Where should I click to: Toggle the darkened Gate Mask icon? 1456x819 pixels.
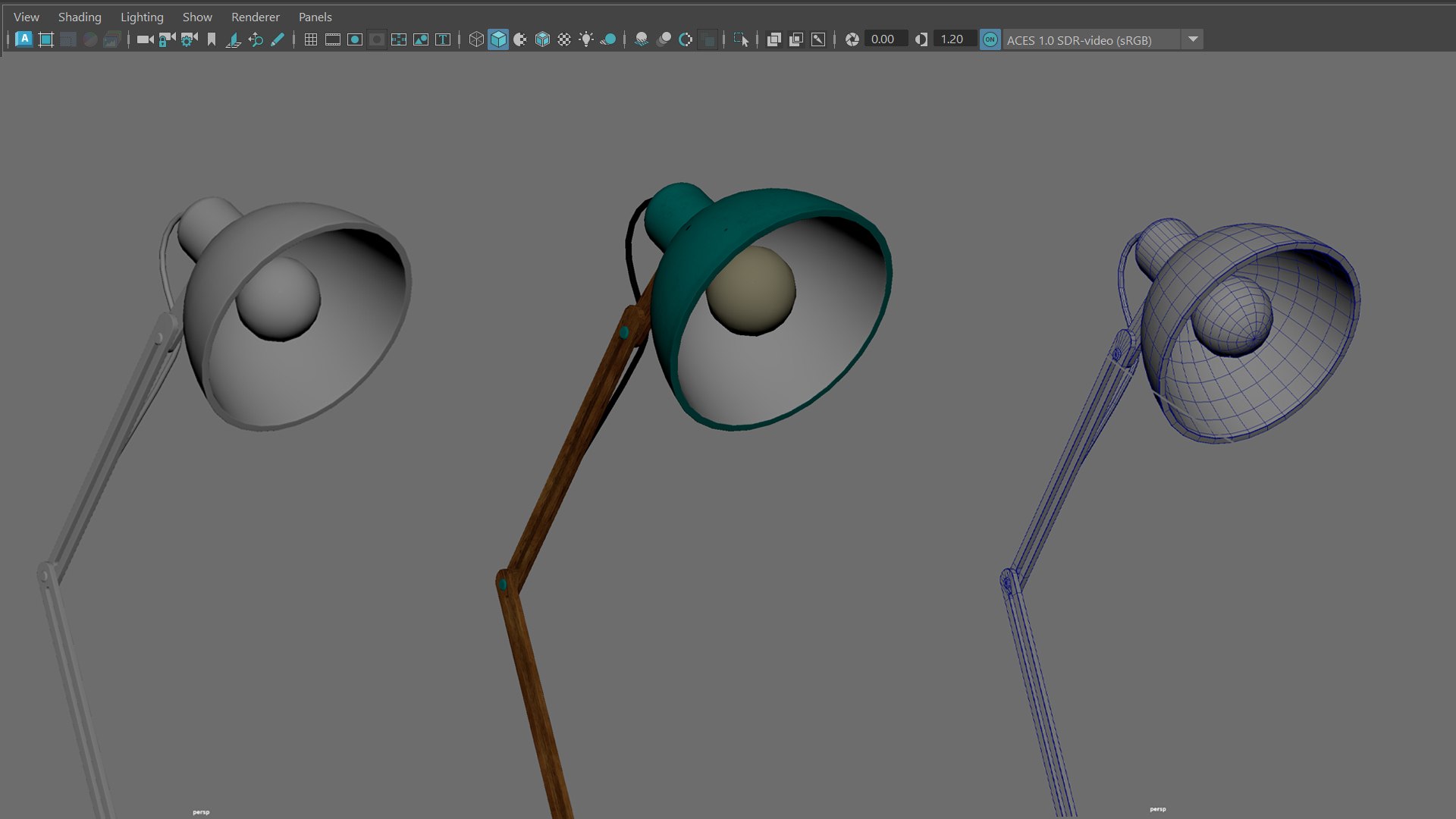click(377, 39)
